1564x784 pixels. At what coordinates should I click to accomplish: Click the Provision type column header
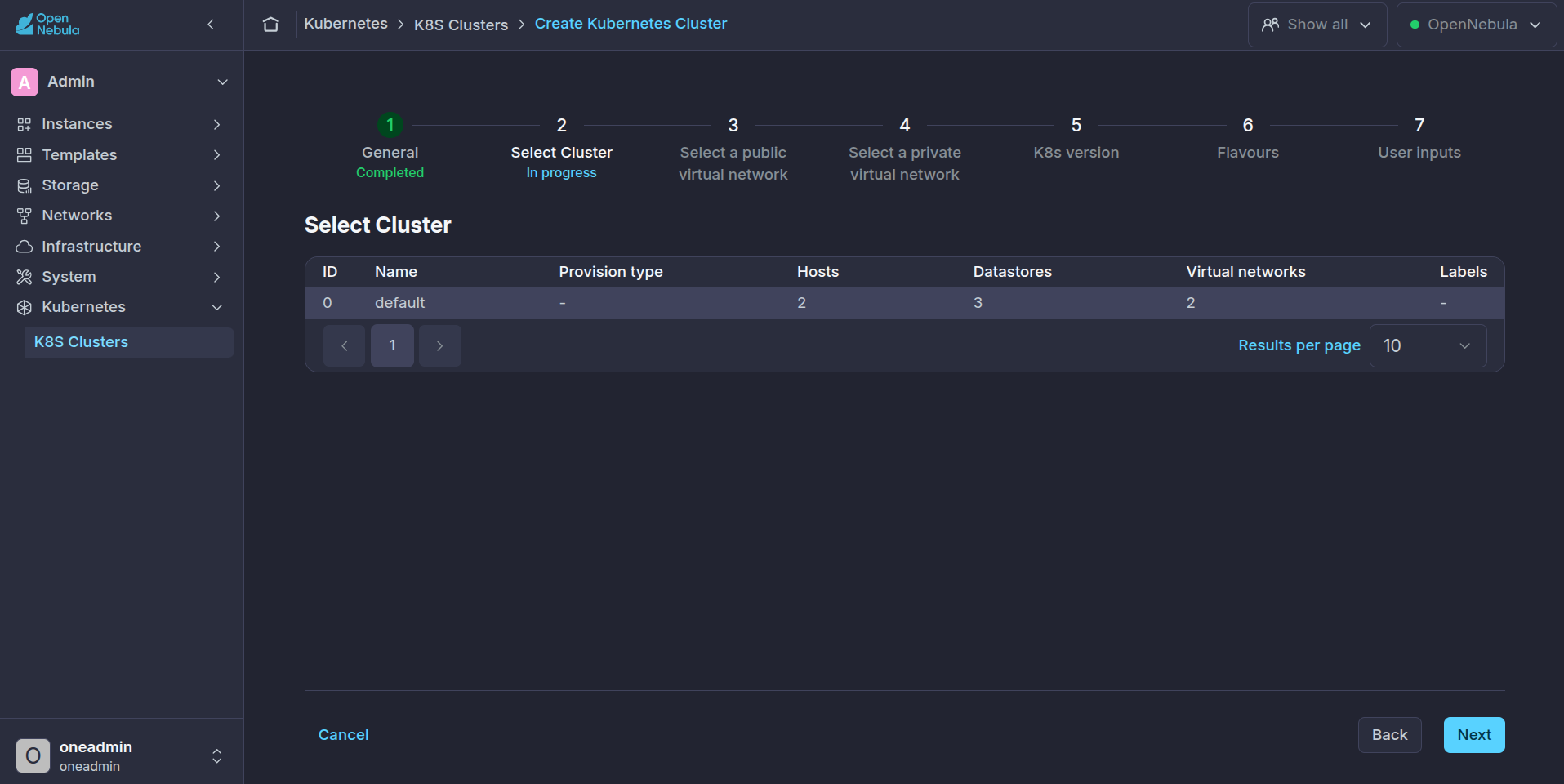pyautogui.click(x=610, y=272)
